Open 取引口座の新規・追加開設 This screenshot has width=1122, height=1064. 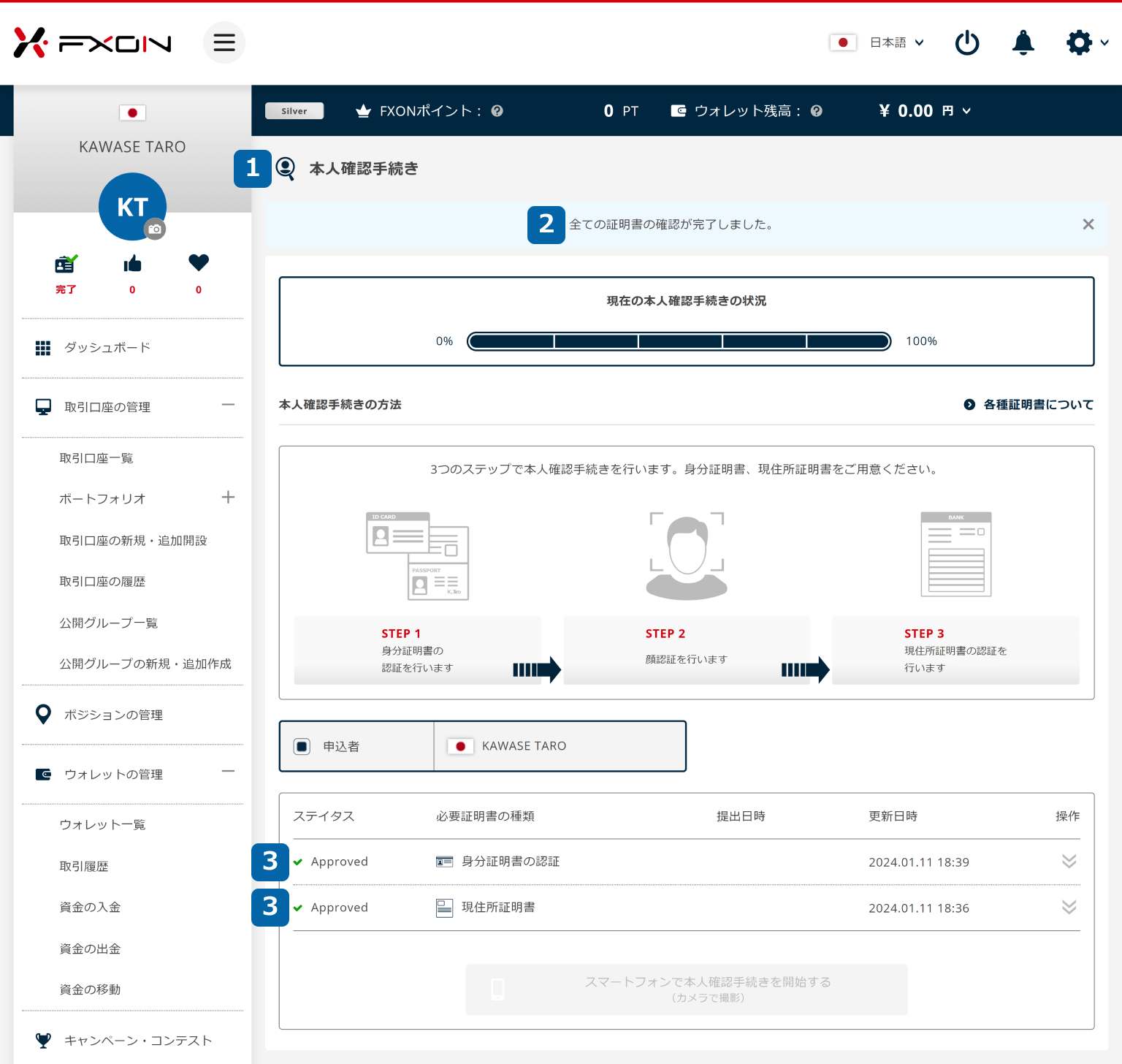(x=133, y=541)
